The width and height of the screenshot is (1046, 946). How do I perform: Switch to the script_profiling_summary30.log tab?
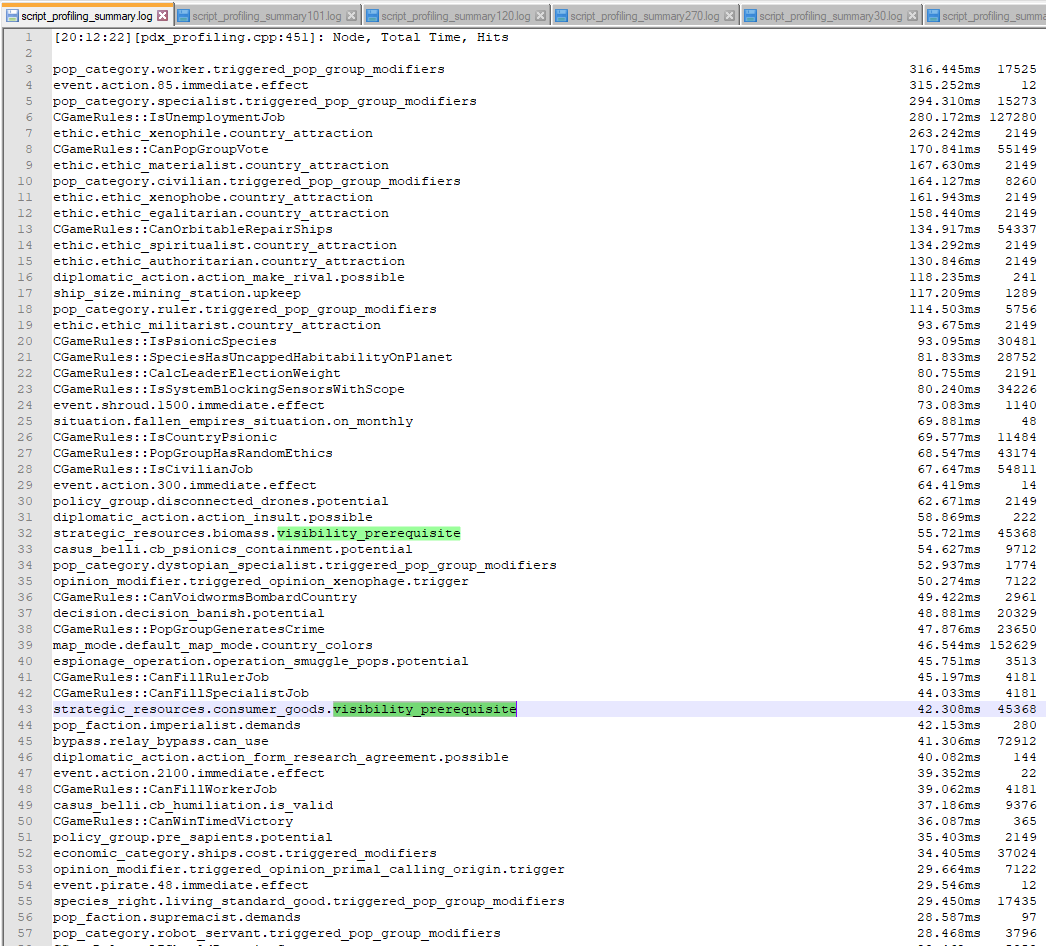(x=831, y=15)
